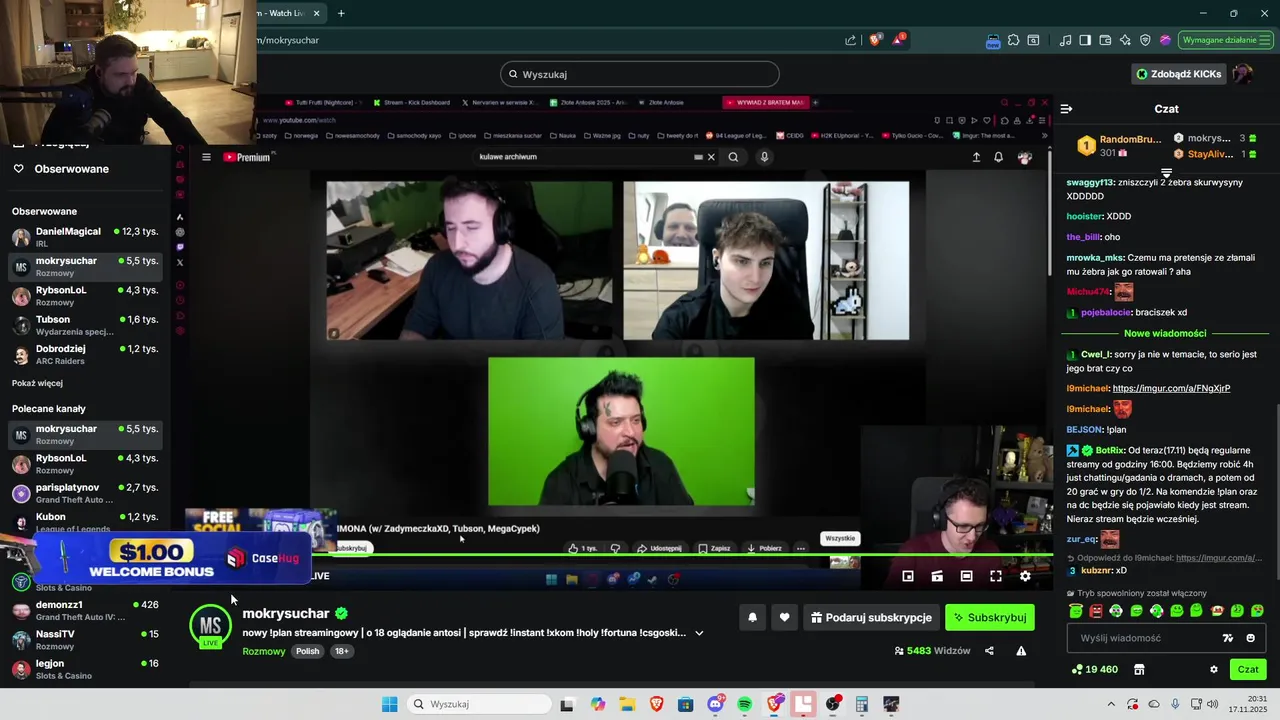Open the Brave Wallet icon

click(1105, 40)
